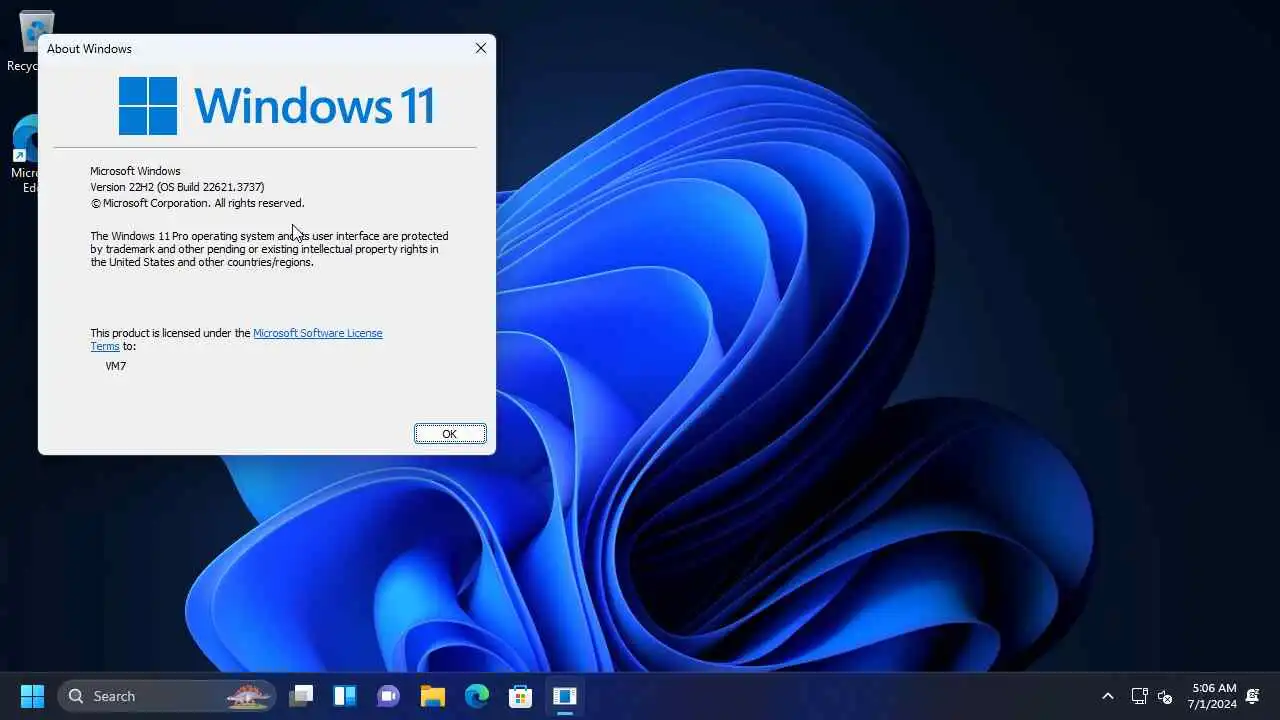Click the Windows 11 logo in dialog

(x=276, y=105)
